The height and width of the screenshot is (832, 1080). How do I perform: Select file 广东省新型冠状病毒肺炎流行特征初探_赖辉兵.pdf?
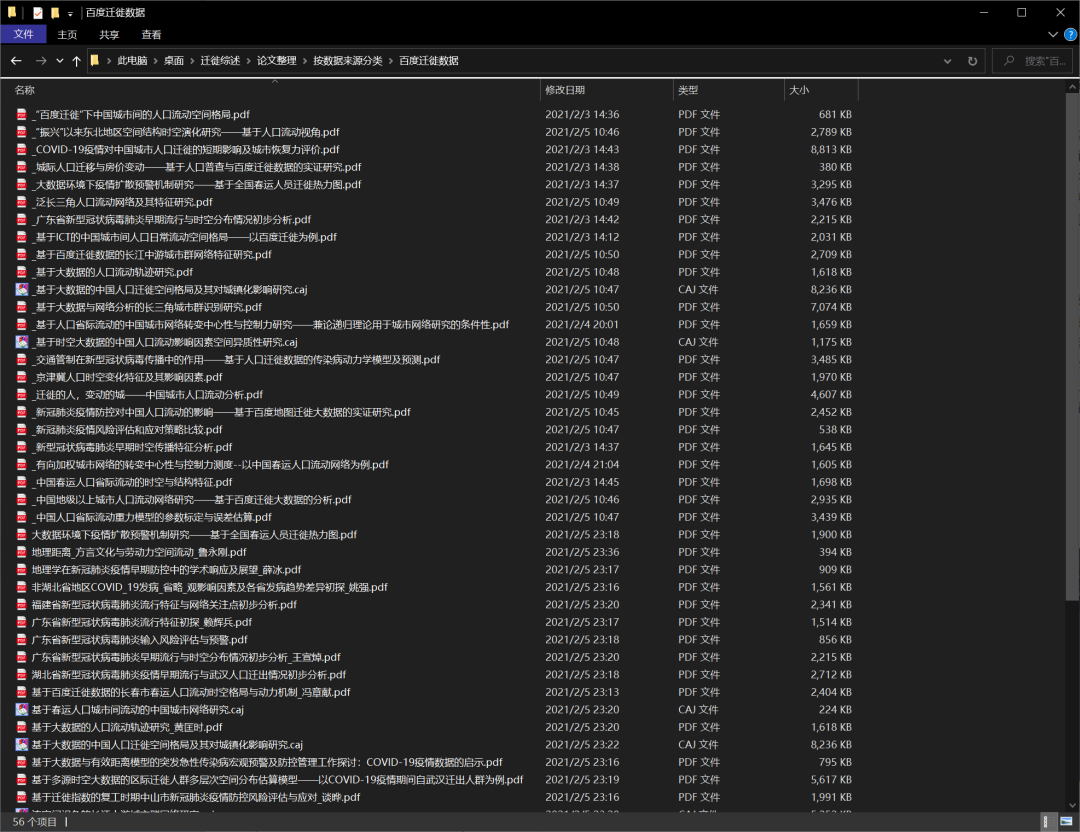[142, 622]
